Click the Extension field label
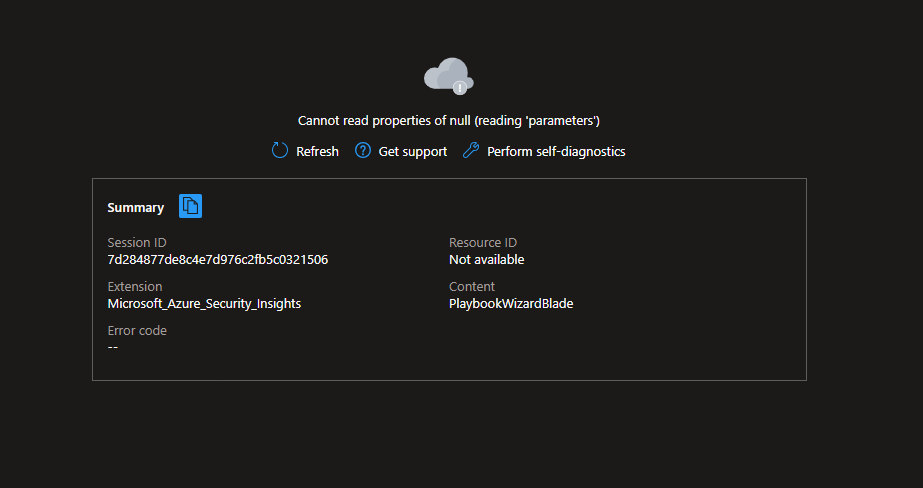Viewport: 923px width, 488px height. coord(134,287)
